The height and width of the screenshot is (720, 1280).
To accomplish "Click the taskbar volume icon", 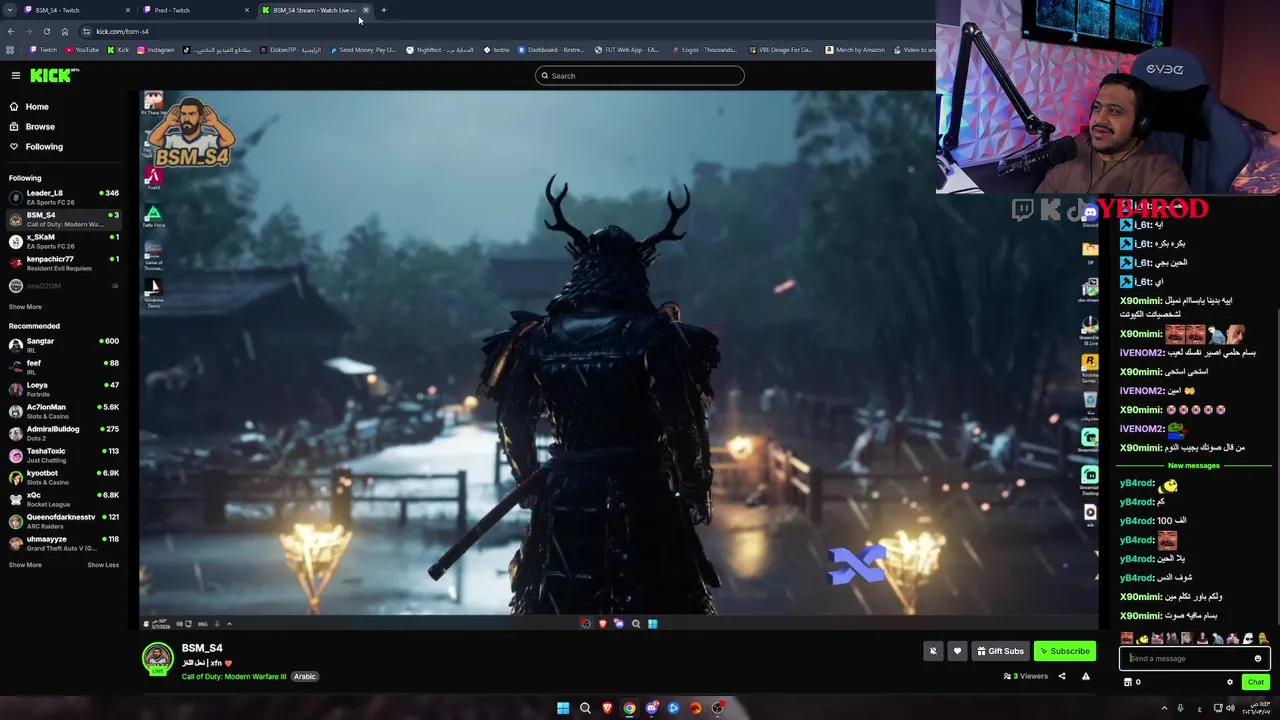I will (x=1229, y=708).
